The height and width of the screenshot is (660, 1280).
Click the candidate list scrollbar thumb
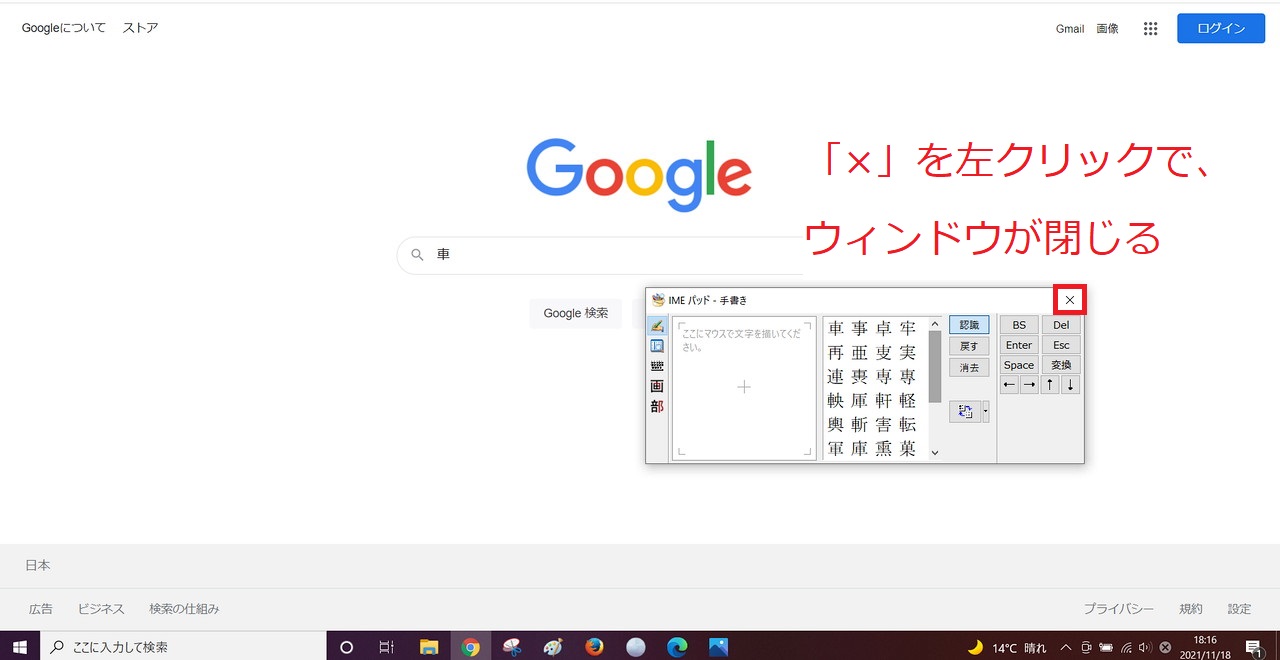(935, 367)
